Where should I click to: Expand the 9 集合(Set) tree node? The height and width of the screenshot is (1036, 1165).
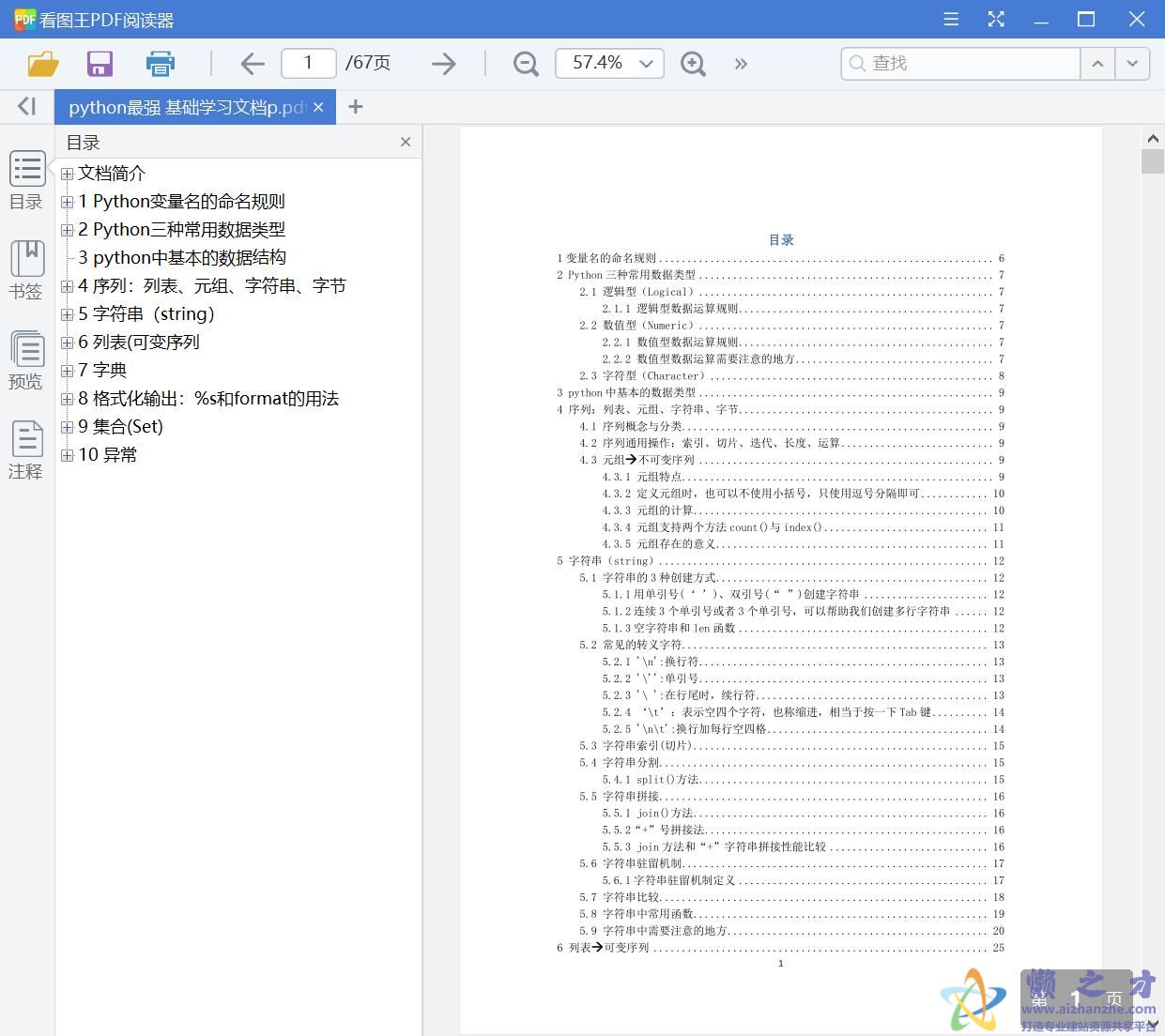[67, 426]
